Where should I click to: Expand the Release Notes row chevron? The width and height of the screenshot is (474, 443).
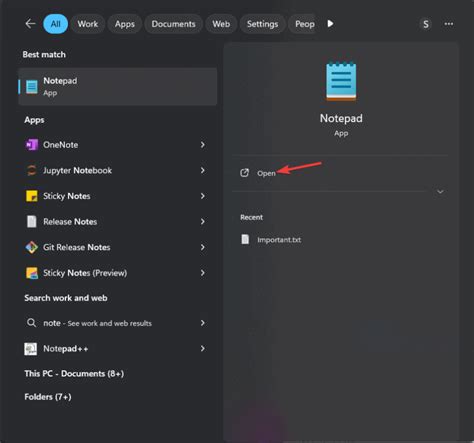tap(203, 221)
